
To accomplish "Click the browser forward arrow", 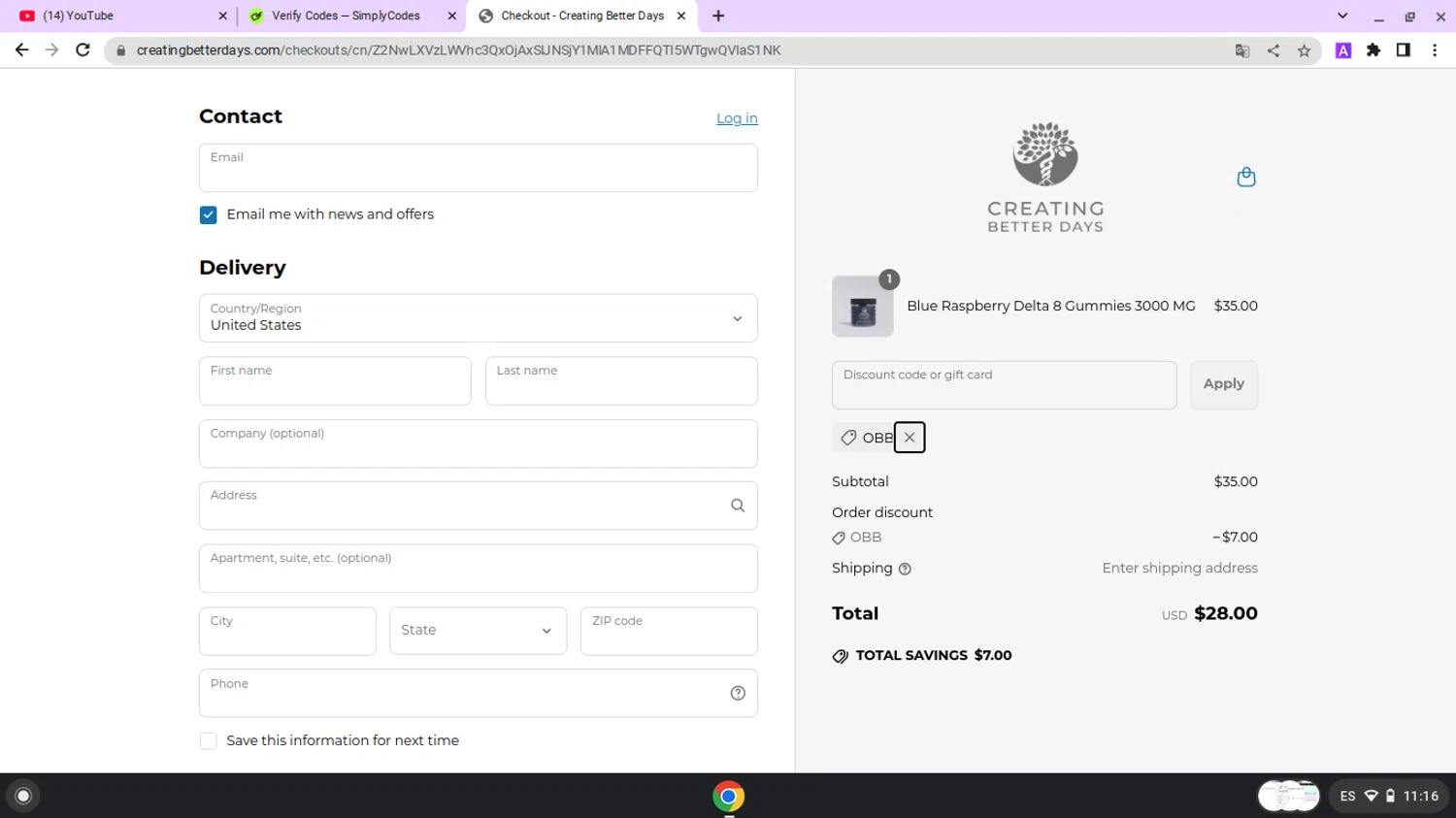I will (52, 49).
